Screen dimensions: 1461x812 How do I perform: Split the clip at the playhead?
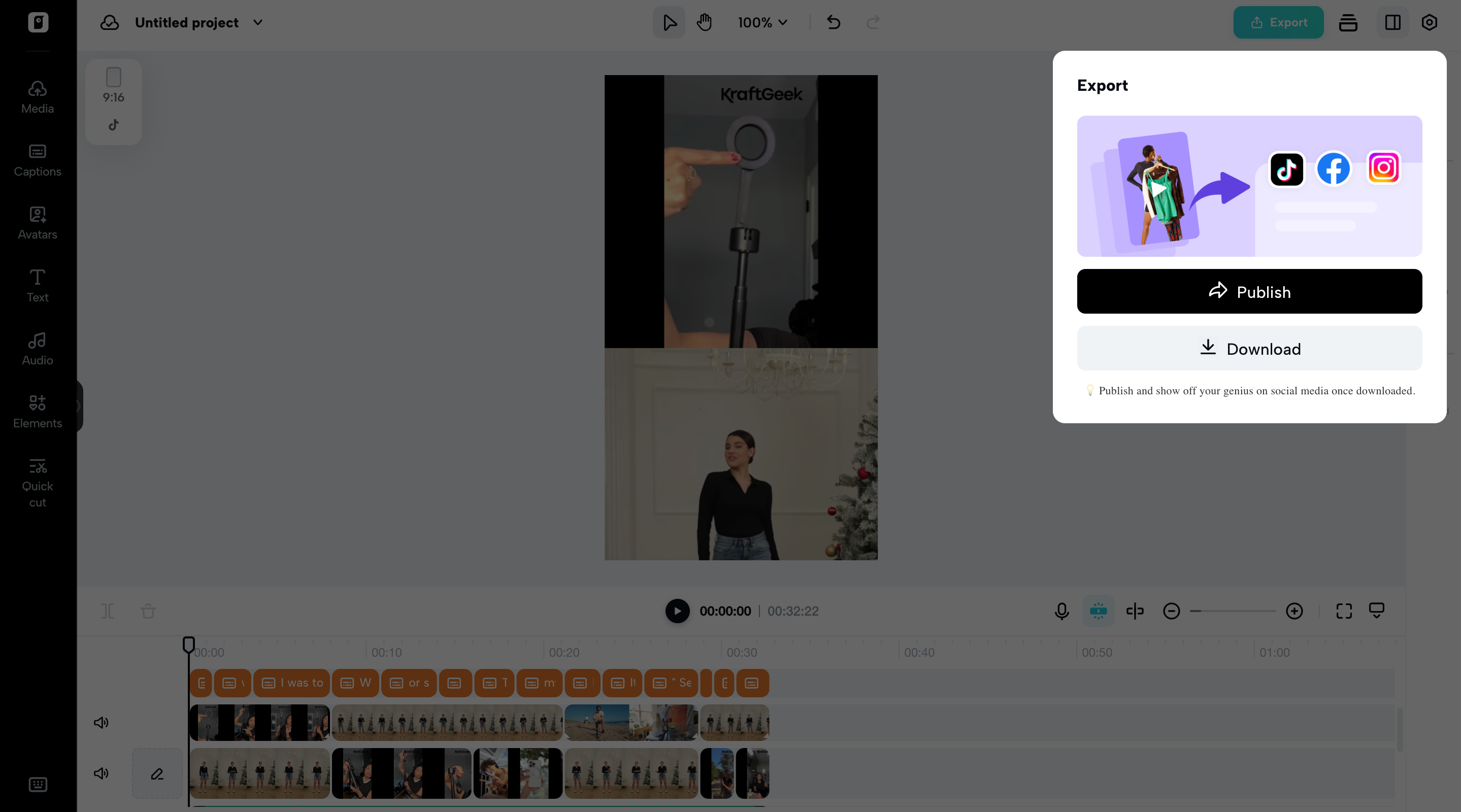[x=108, y=611]
